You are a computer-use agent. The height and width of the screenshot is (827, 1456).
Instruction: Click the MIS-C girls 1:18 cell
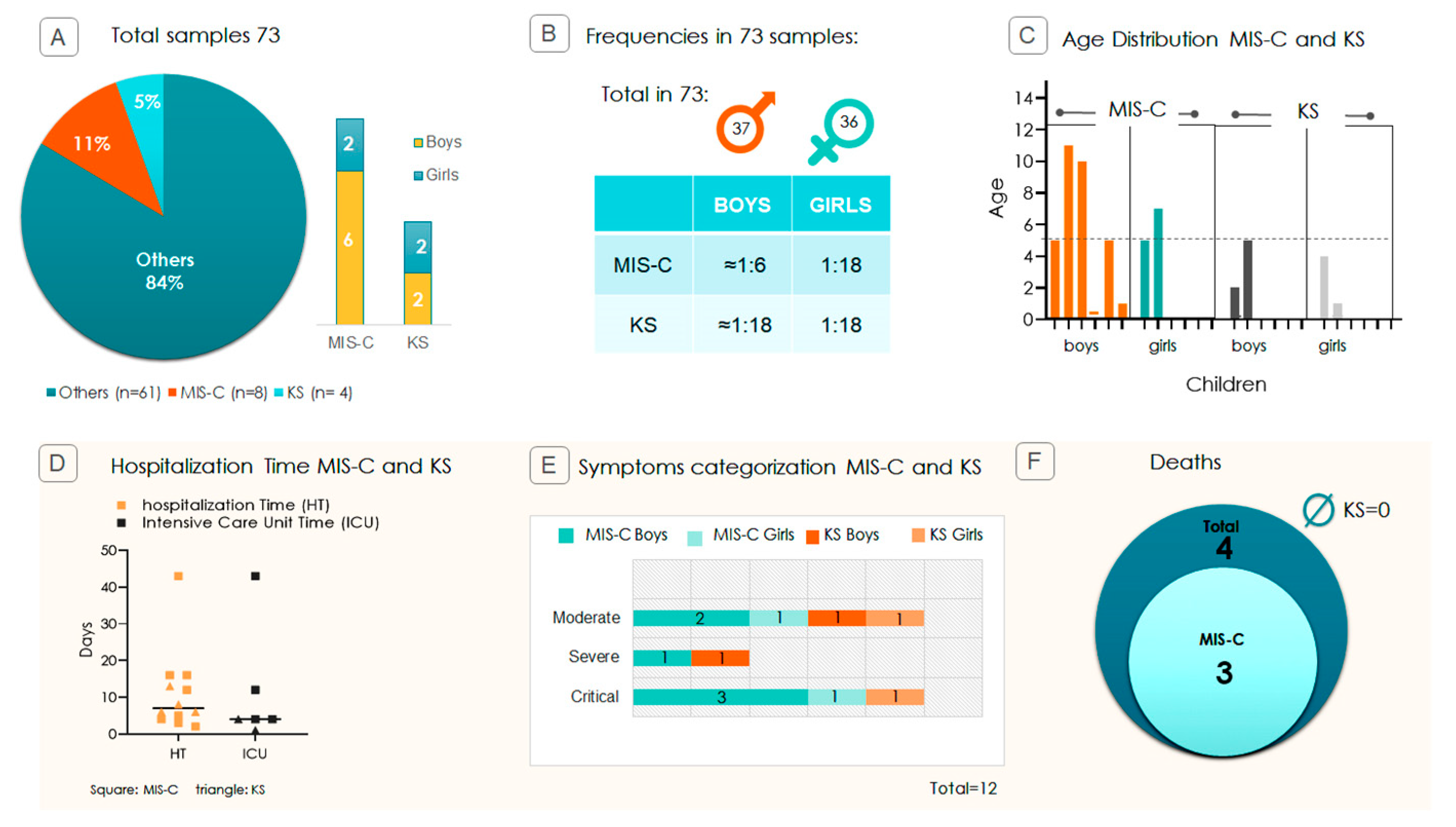click(841, 265)
